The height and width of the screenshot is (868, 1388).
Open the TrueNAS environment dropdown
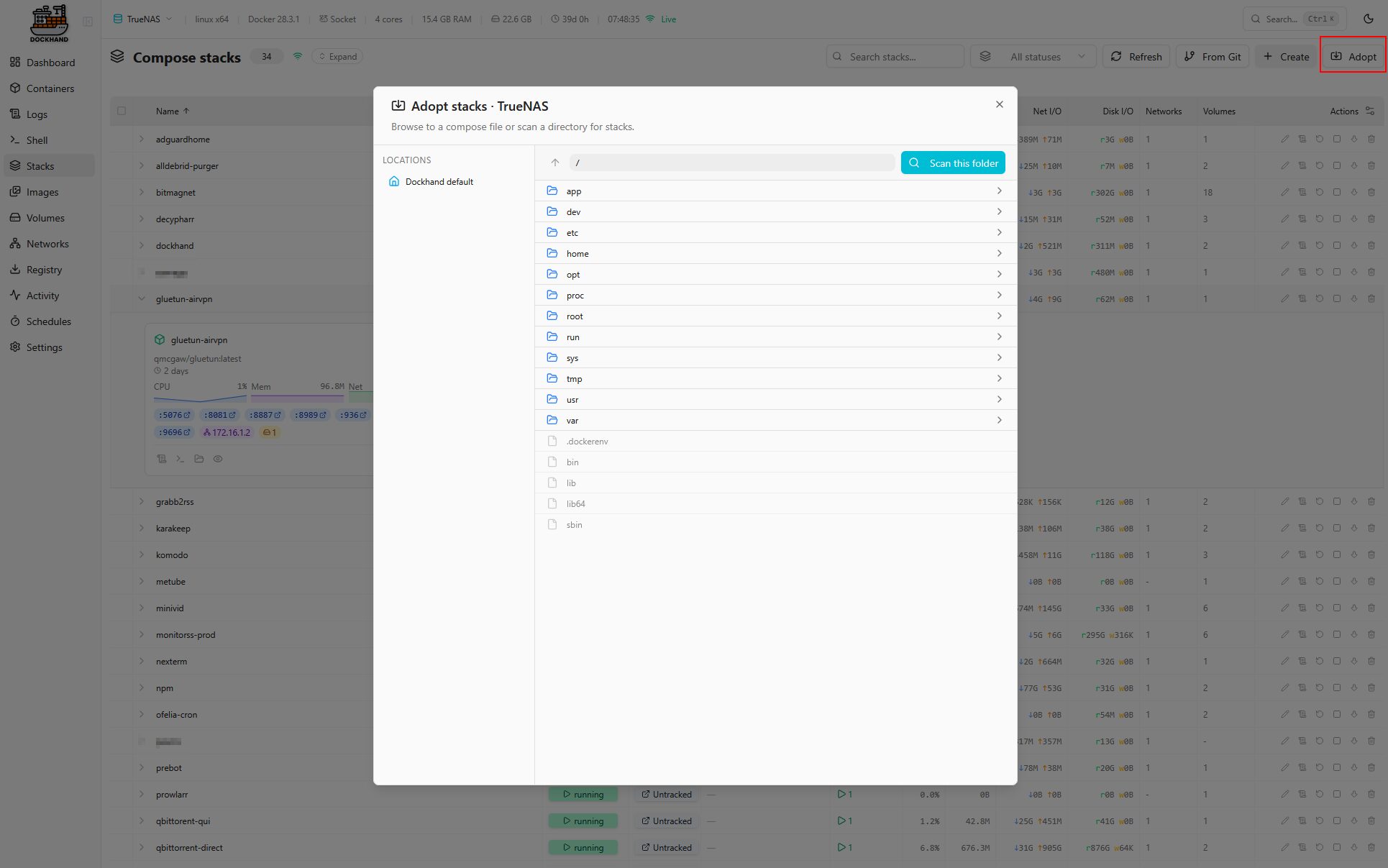coord(143,19)
